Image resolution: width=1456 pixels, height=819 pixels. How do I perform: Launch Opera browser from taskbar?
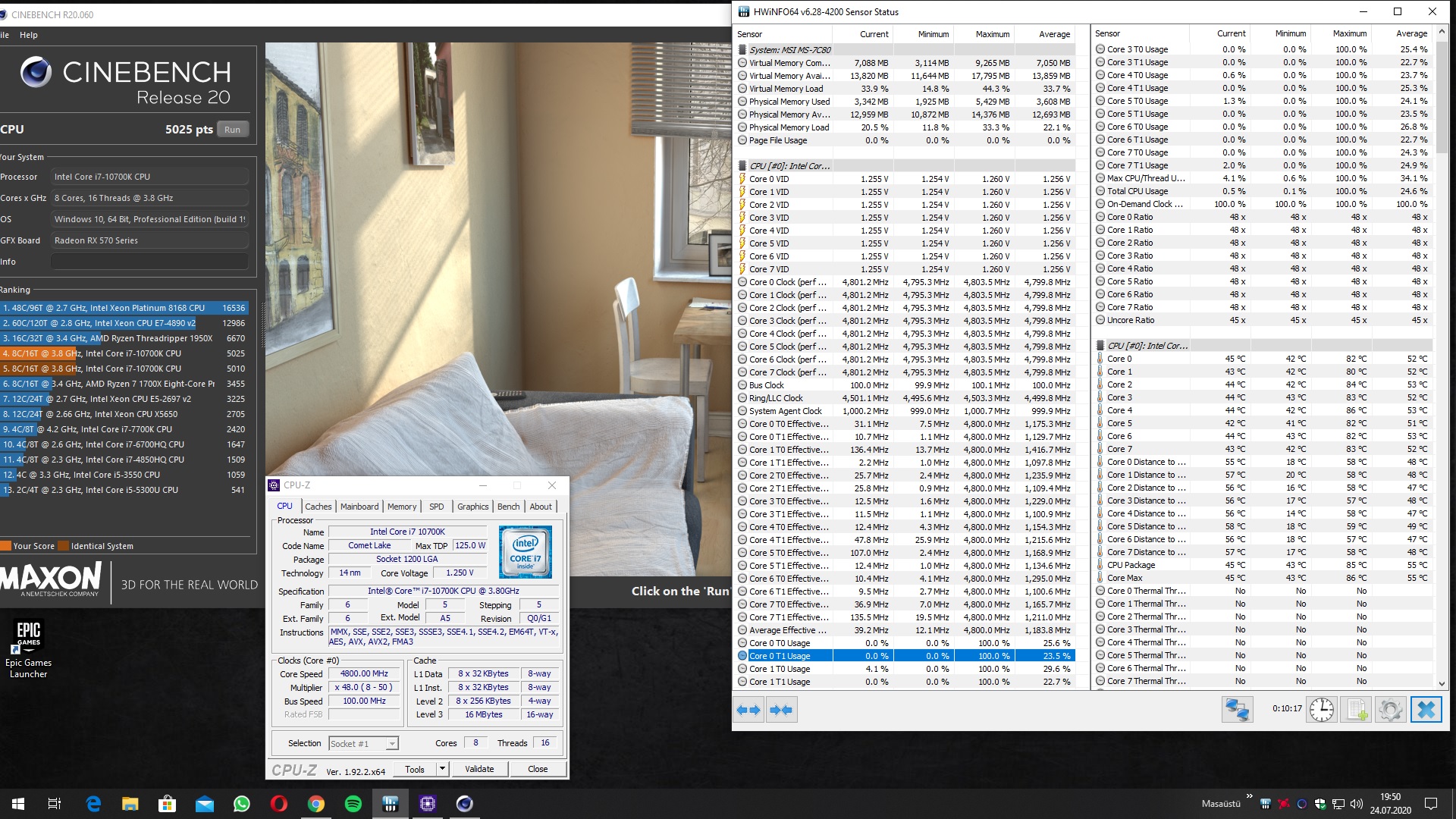(x=279, y=804)
